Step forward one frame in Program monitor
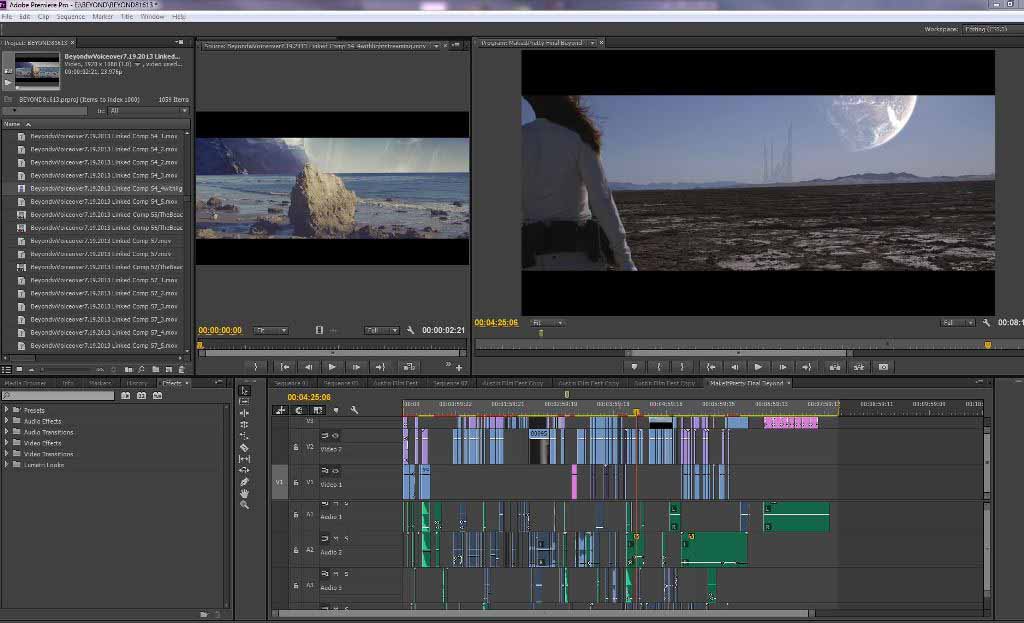This screenshot has width=1024, height=623. (782, 367)
